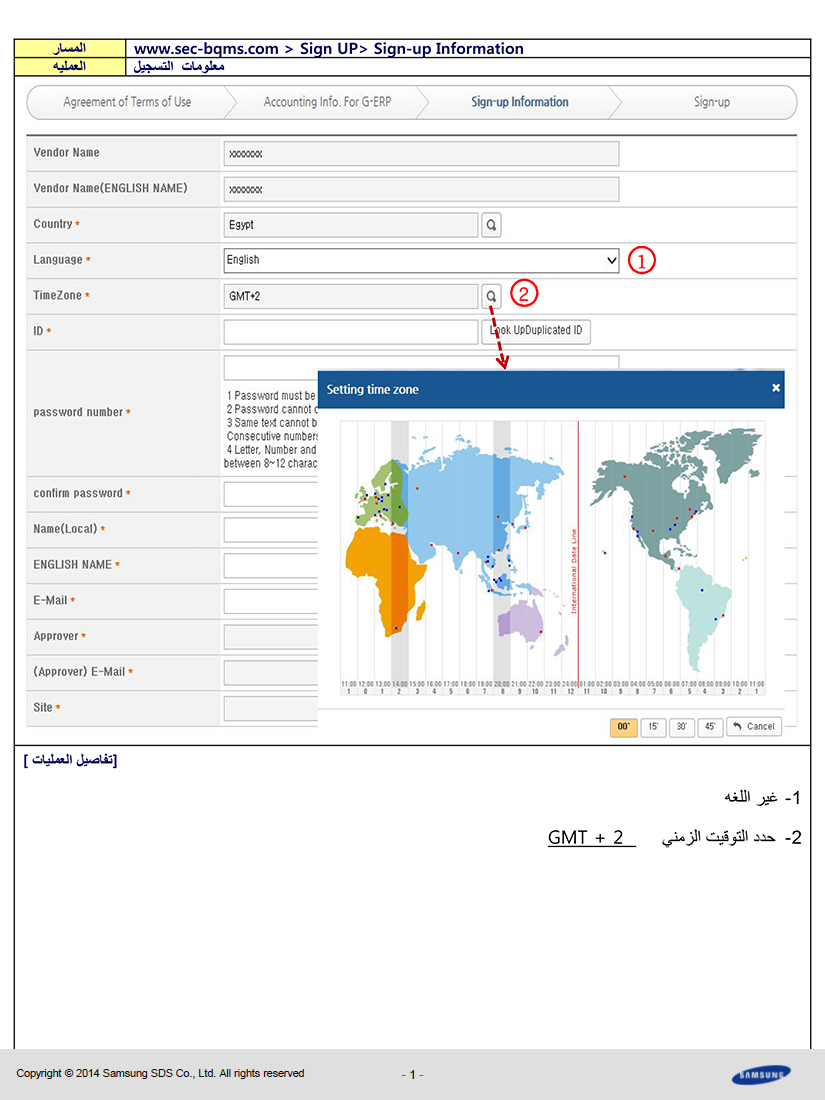
Task: Click the Approver input field
Action: point(271,637)
